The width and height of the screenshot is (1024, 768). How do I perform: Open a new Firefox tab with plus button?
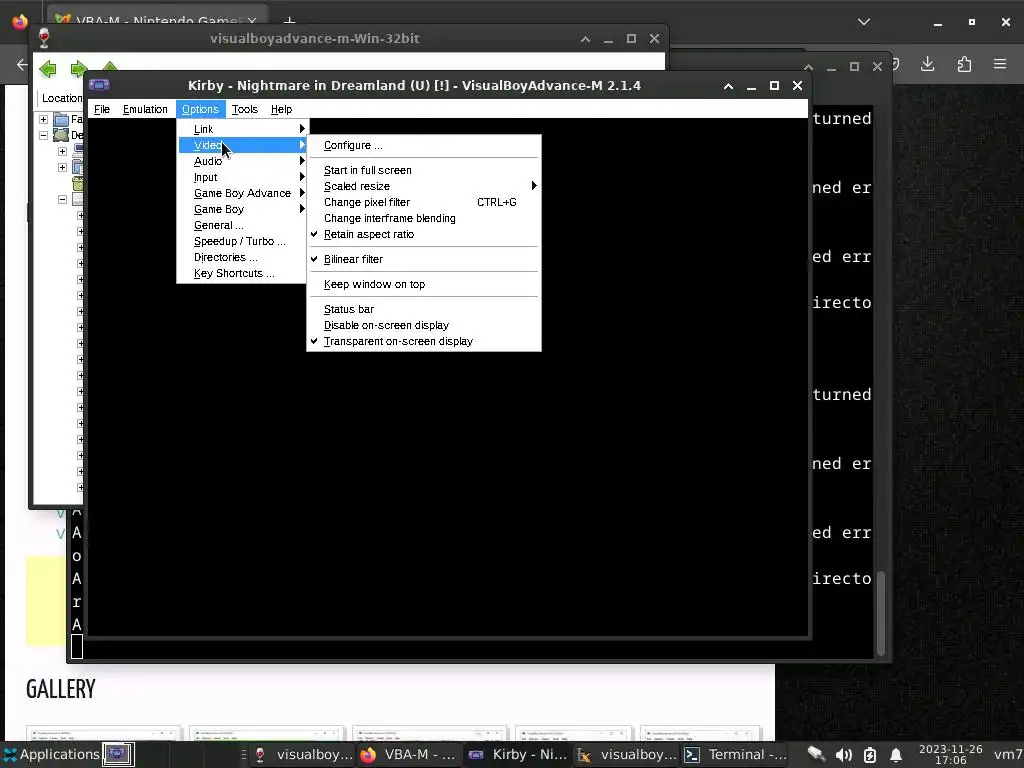click(290, 21)
